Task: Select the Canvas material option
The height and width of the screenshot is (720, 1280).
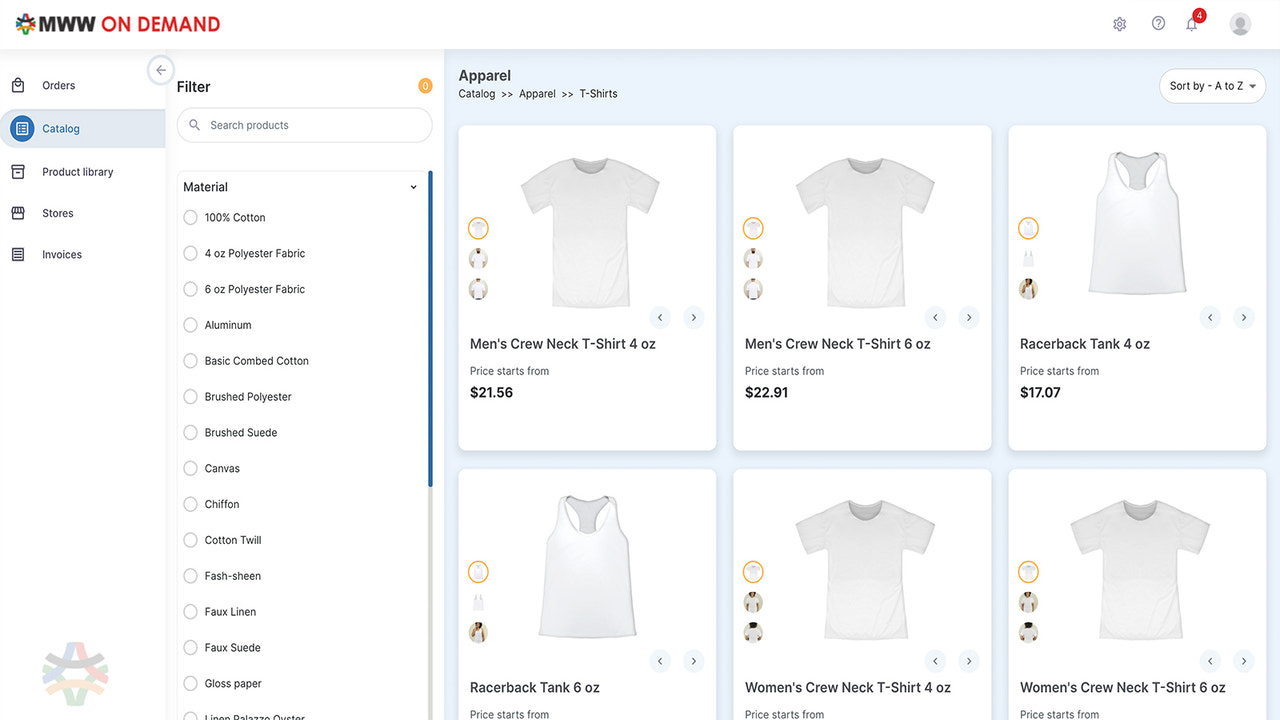Action: 190,468
